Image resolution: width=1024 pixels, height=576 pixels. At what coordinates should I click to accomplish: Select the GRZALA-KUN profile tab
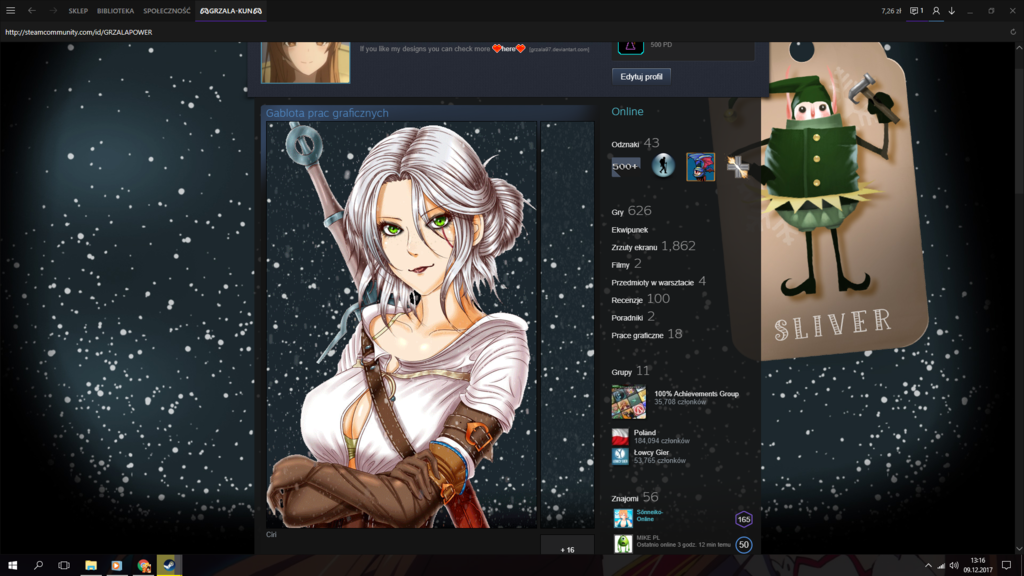click(x=231, y=11)
